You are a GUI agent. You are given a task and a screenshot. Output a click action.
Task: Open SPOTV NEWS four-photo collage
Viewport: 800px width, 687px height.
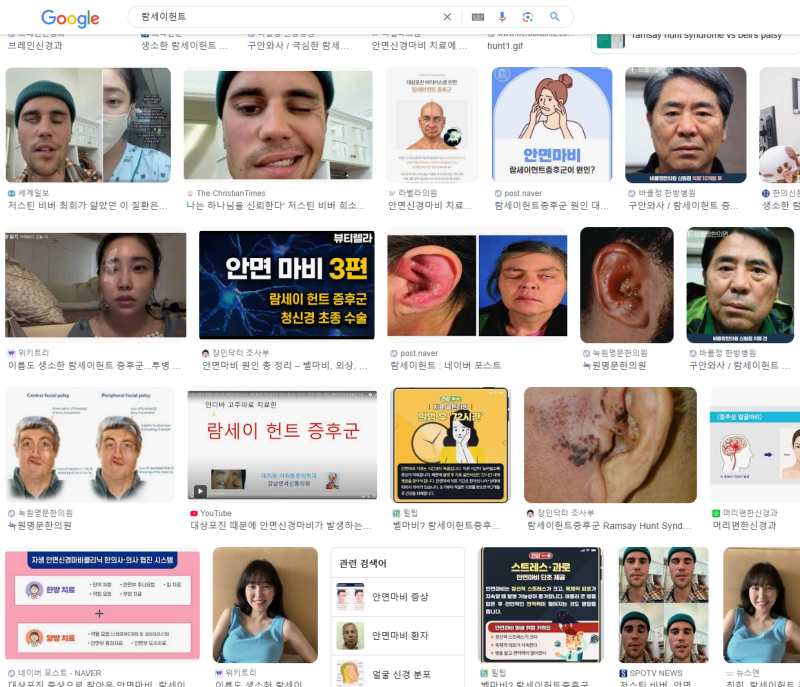click(663, 605)
